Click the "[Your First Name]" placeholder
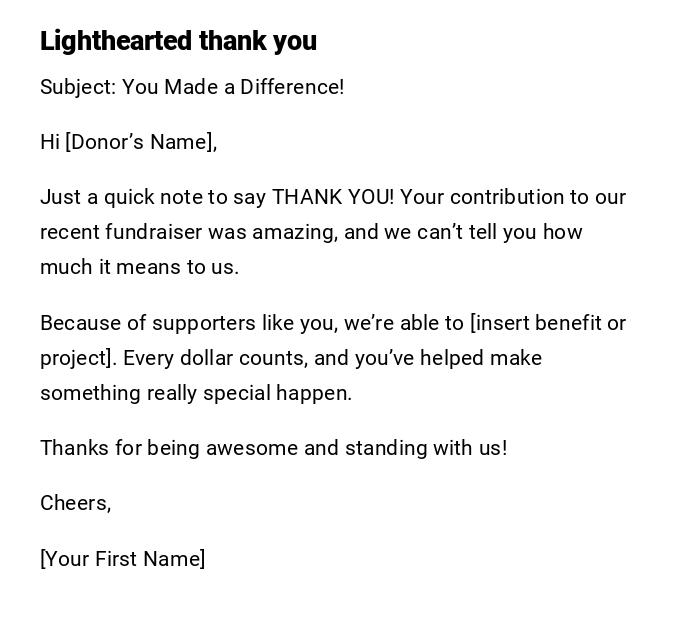 point(123,559)
